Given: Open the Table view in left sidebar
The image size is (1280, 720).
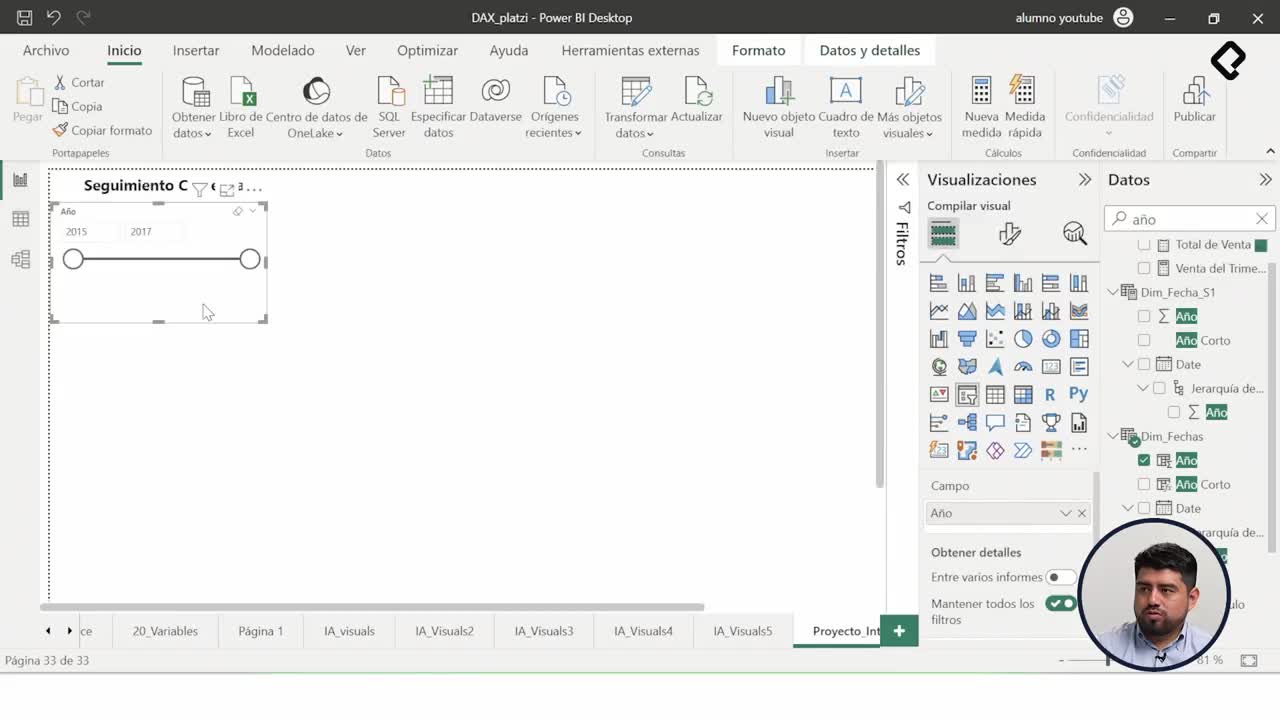Looking at the screenshot, I should point(20,220).
